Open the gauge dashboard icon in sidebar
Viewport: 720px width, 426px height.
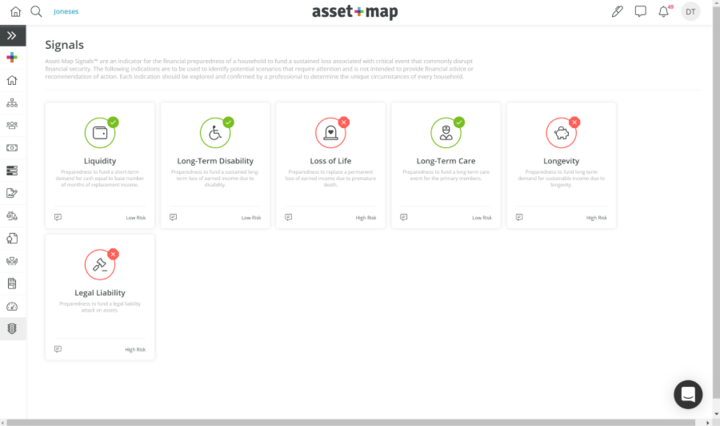[x=13, y=306]
